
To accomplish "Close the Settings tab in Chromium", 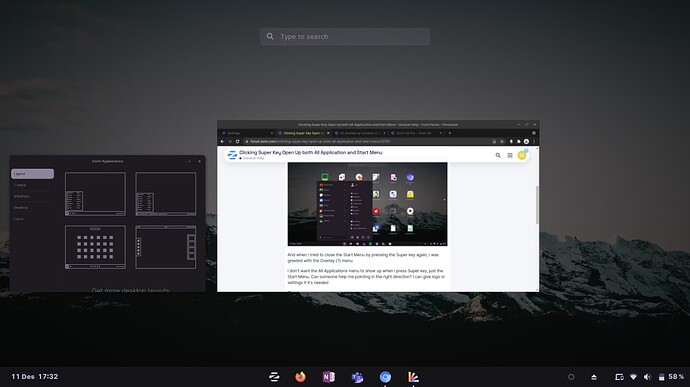I will point(272,133).
